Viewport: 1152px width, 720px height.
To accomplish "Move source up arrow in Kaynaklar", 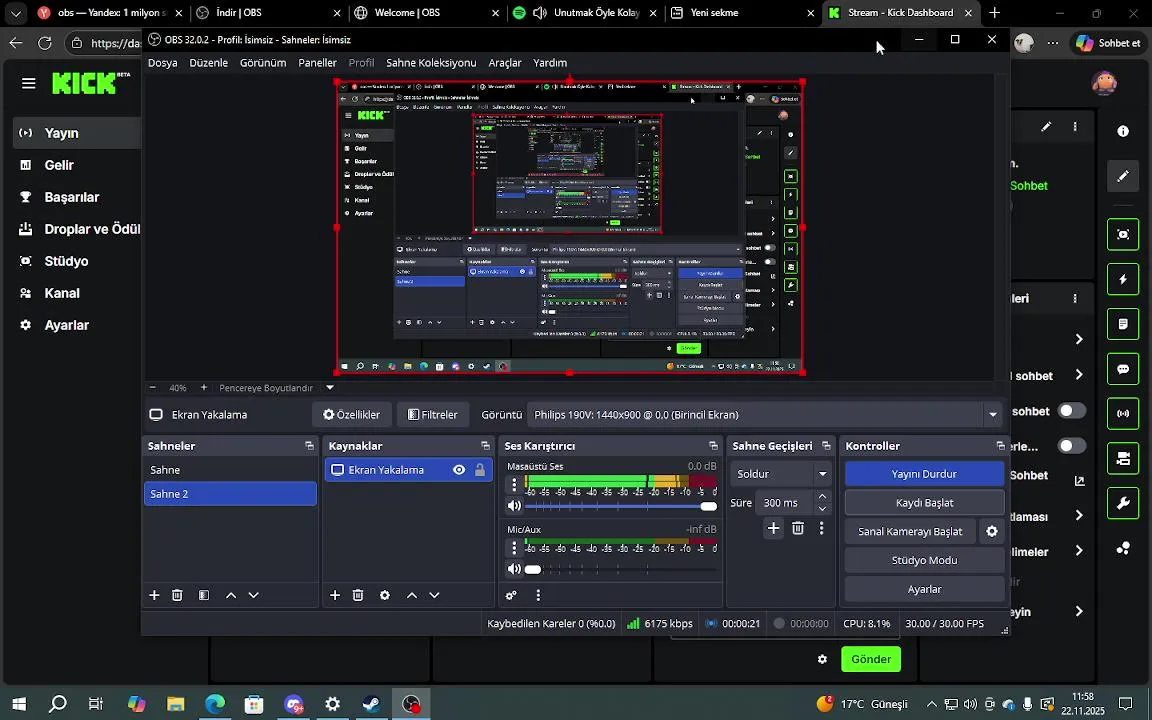I will click(411, 595).
